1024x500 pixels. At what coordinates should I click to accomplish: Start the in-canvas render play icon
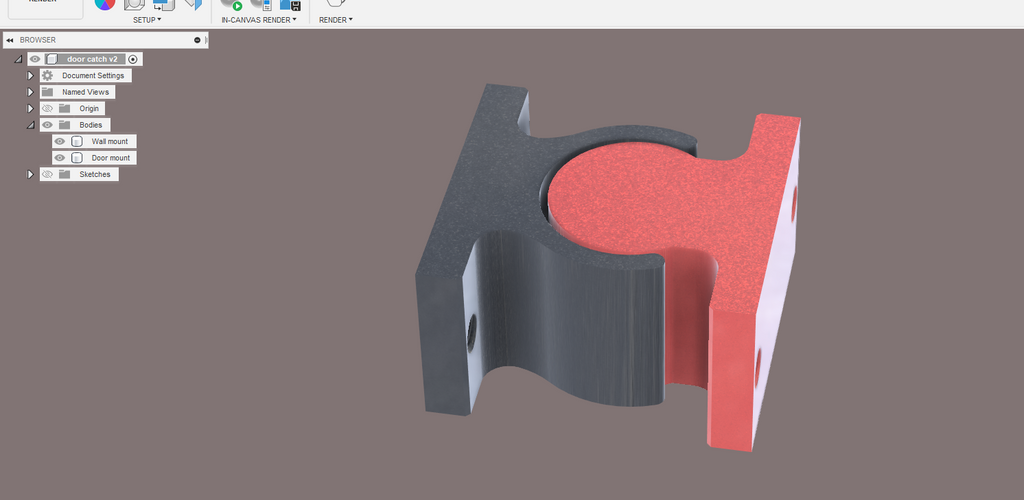[232, 5]
